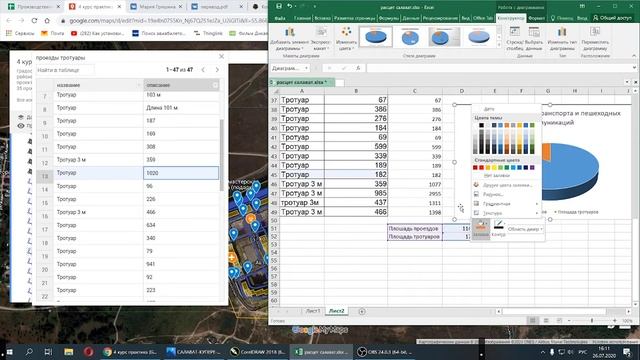Open Select Data dialog
The height and width of the screenshot is (360, 640).
click(534, 39)
